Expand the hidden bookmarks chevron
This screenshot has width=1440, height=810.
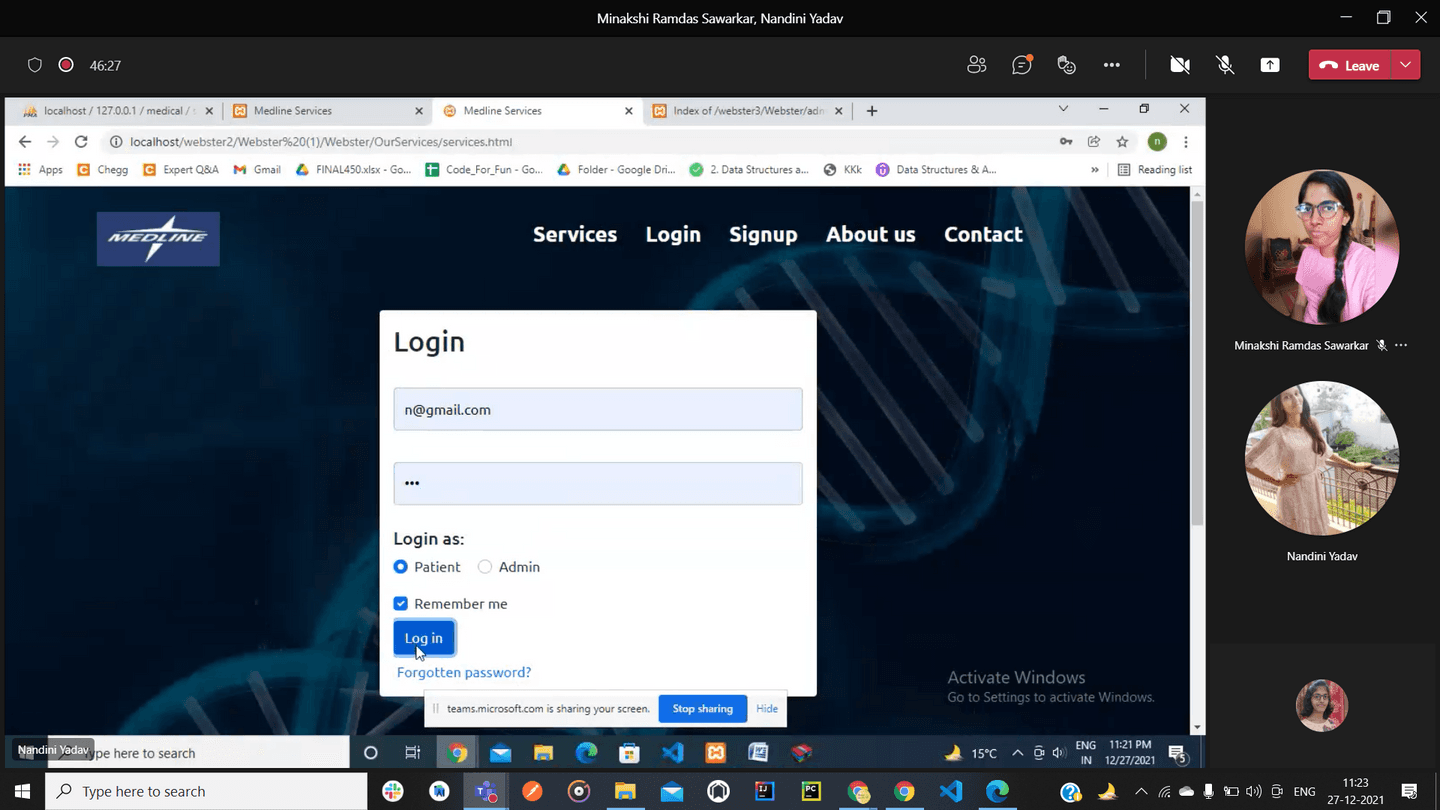[1094, 170]
